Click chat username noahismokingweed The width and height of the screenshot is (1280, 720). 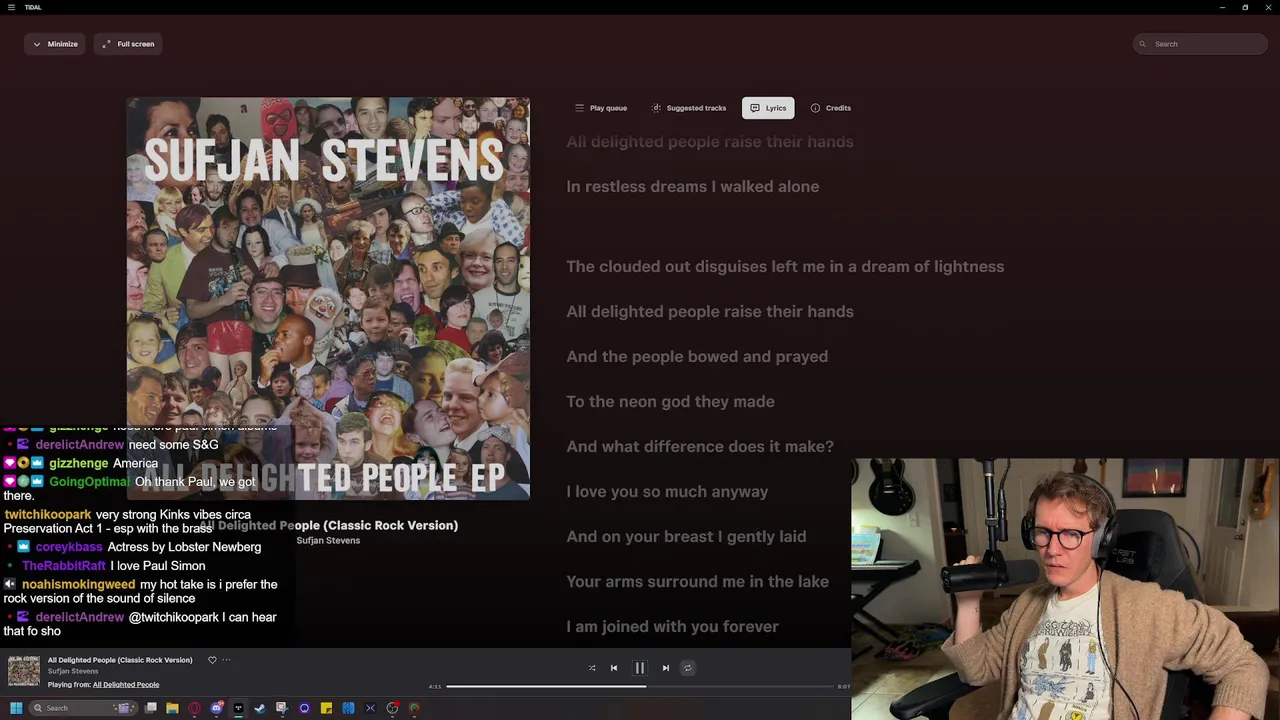click(x=78, y=584)
